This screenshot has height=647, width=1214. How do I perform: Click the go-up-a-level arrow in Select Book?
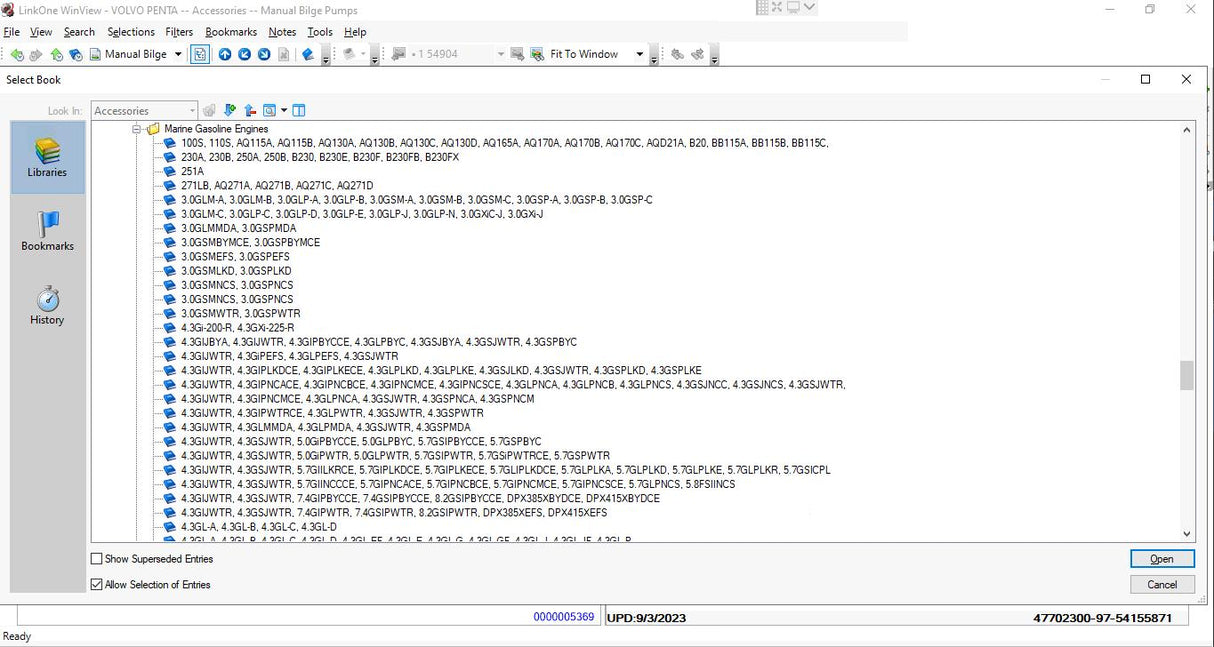point(249,110)
